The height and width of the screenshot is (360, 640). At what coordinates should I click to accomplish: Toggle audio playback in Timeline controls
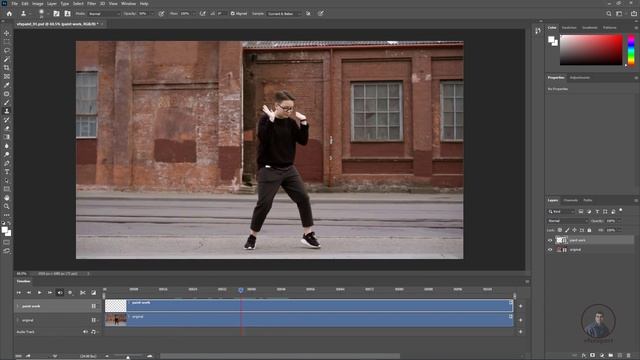[x=60, y=293]
